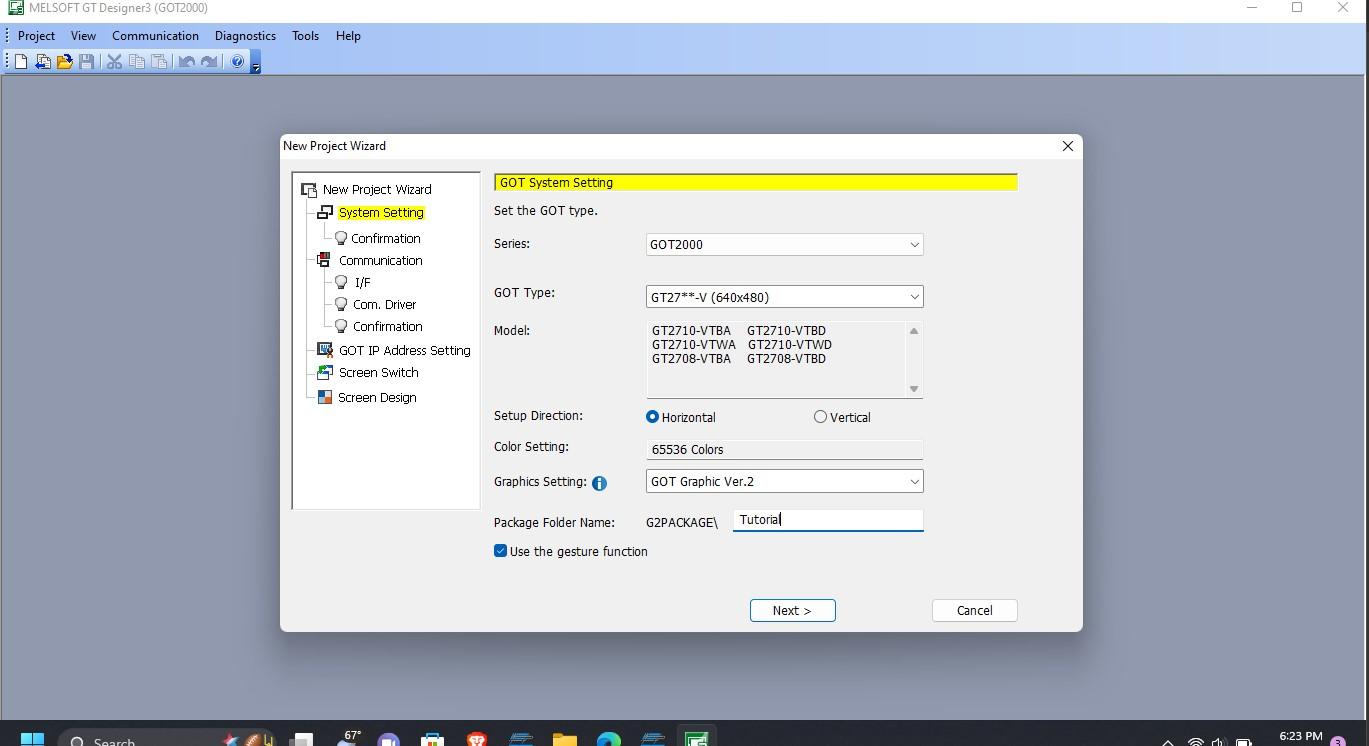Image resolution: width=1369 pixels, height=746 pixels.
Task: Click the Color Setting 65536 Colors field
Action: tap(784, 450)
